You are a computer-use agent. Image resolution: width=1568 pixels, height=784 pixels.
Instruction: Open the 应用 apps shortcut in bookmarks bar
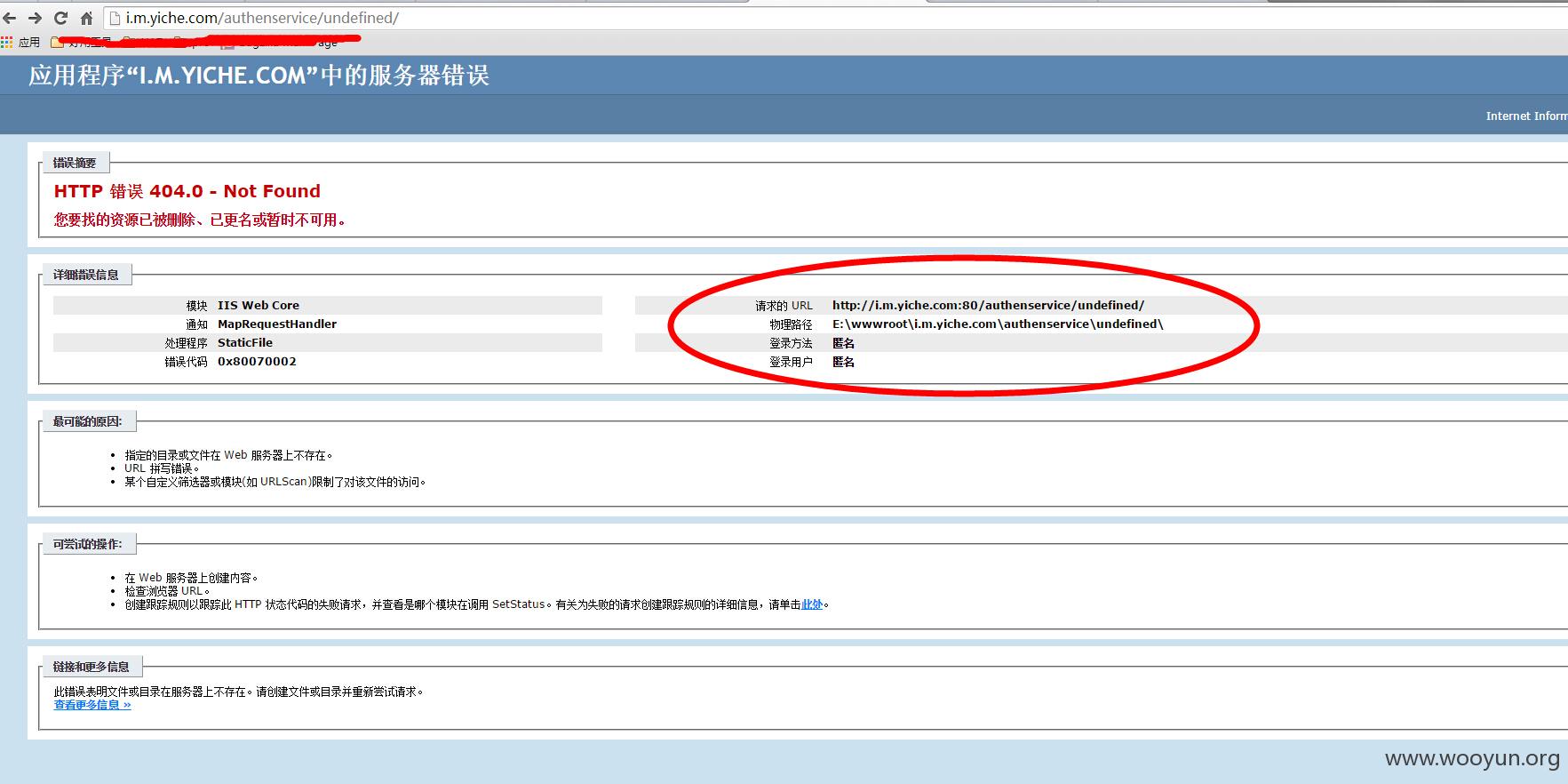pos(20,42)
